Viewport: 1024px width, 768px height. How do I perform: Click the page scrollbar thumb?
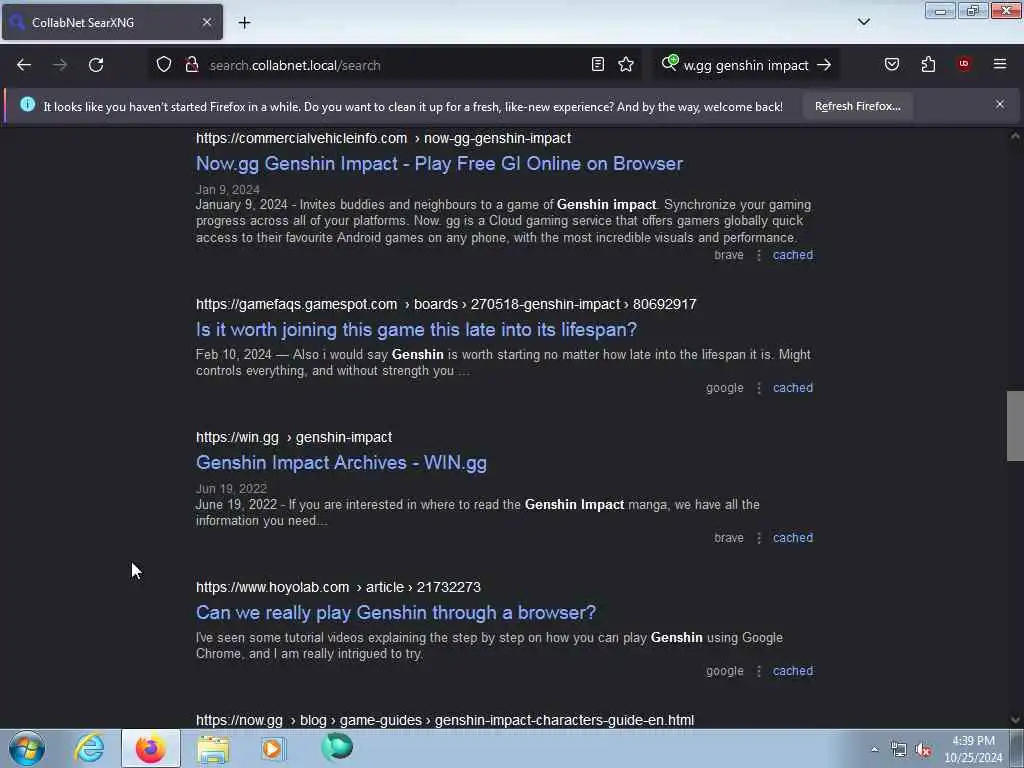[x=1015, y=426]
